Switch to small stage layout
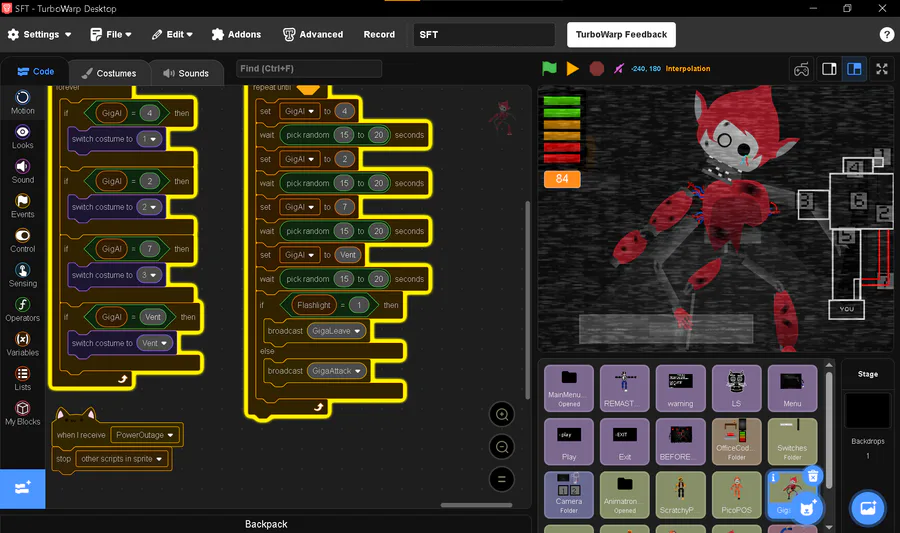Viewport: 900px width, 533px height. pos(829,69)
